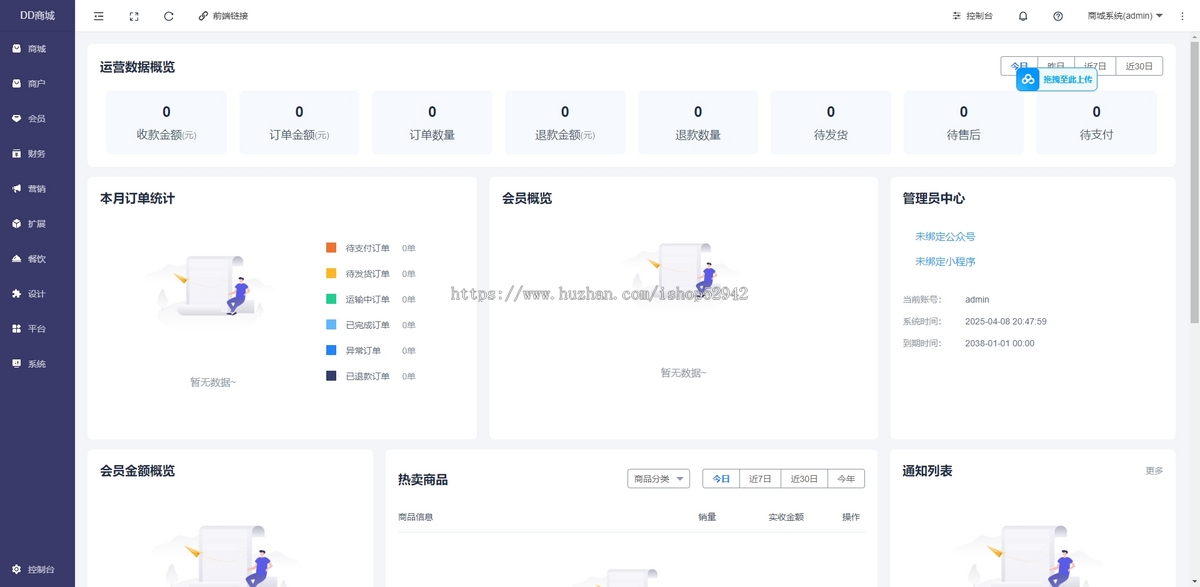Click the 餐饮 icon in sidebar
Viewport: 1200px width, 587px height.
coord(17,259)
